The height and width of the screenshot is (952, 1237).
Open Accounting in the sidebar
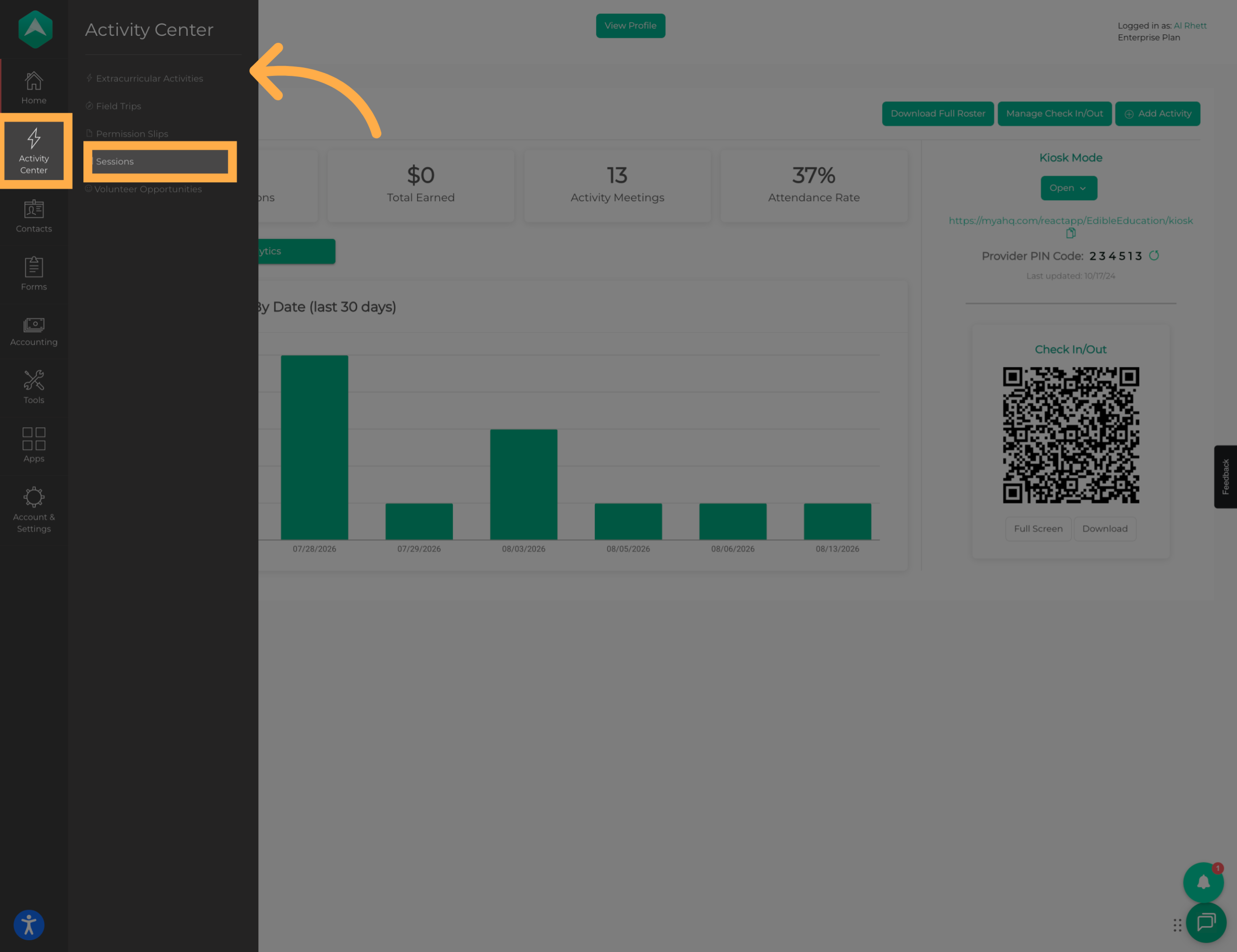pyautogui.click(x=34, y=331)
